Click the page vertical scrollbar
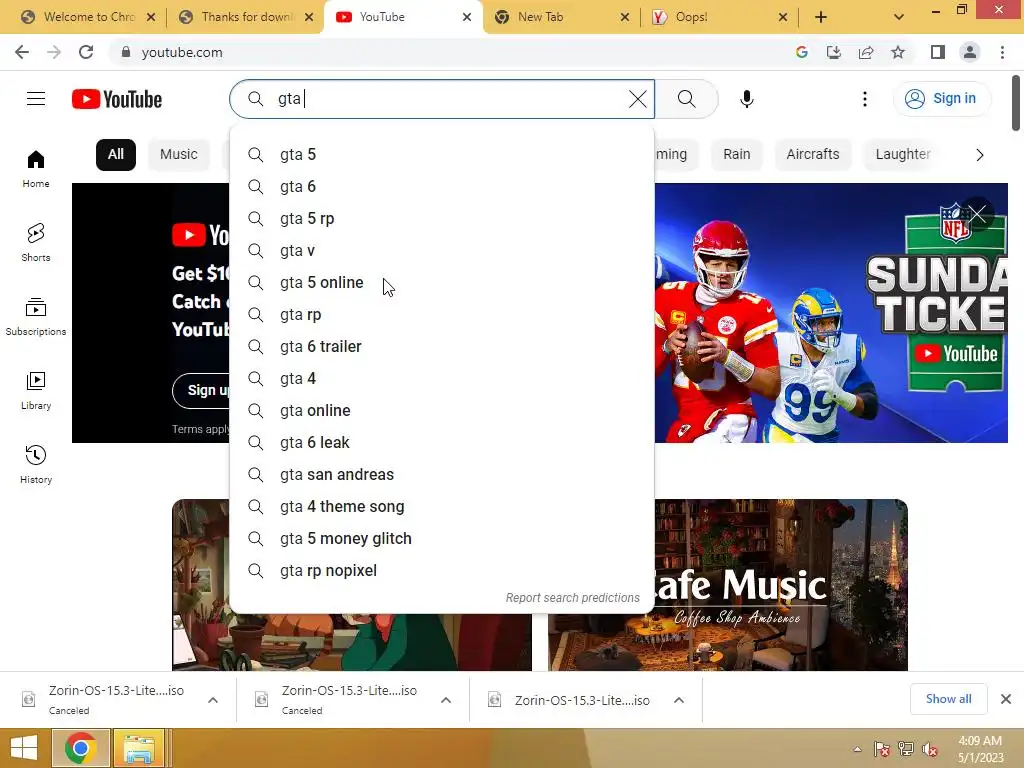The height and width of the screenshot is (768, 1024). (1016, 104)
